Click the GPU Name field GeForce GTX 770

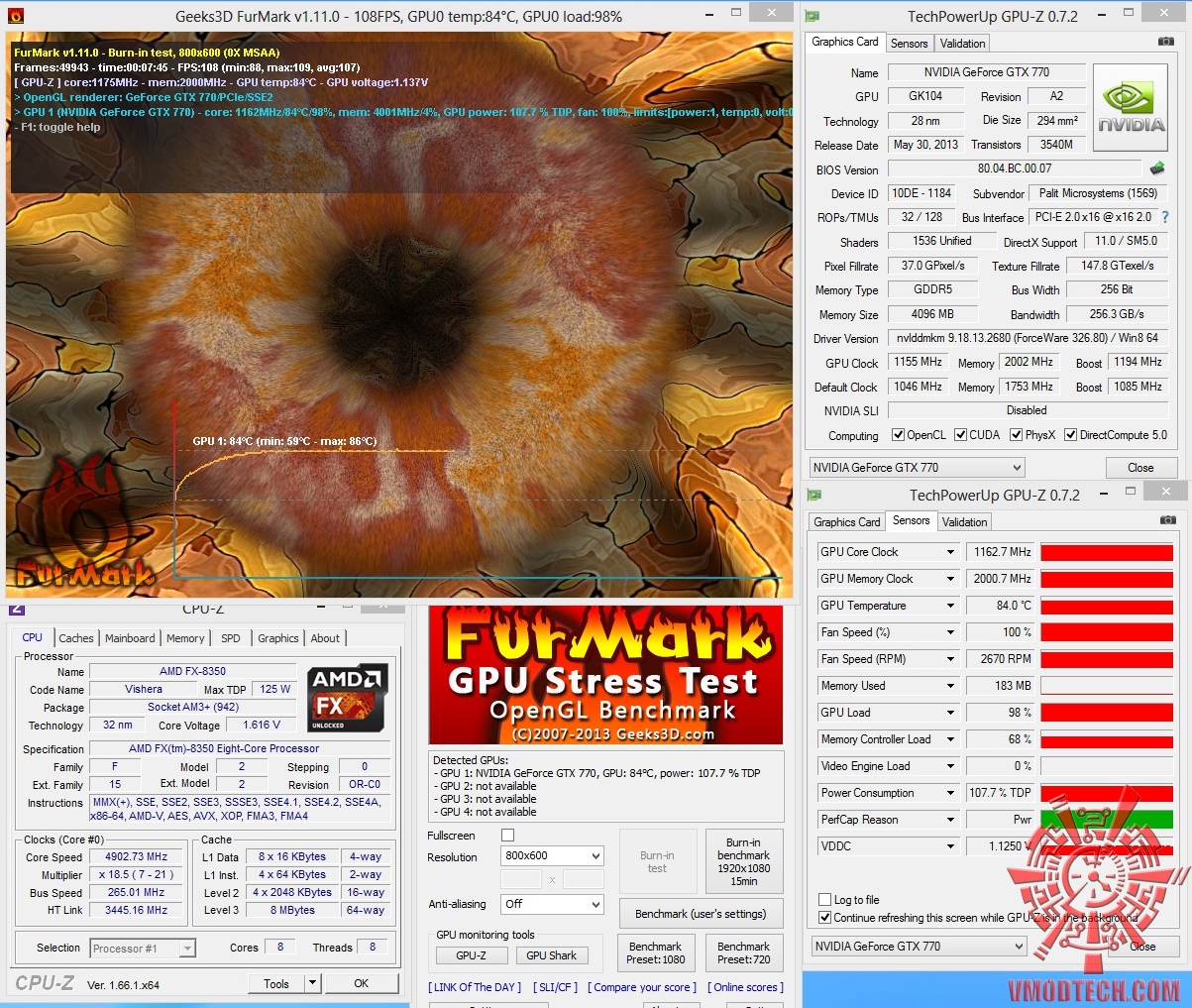(x=987, y=72)
